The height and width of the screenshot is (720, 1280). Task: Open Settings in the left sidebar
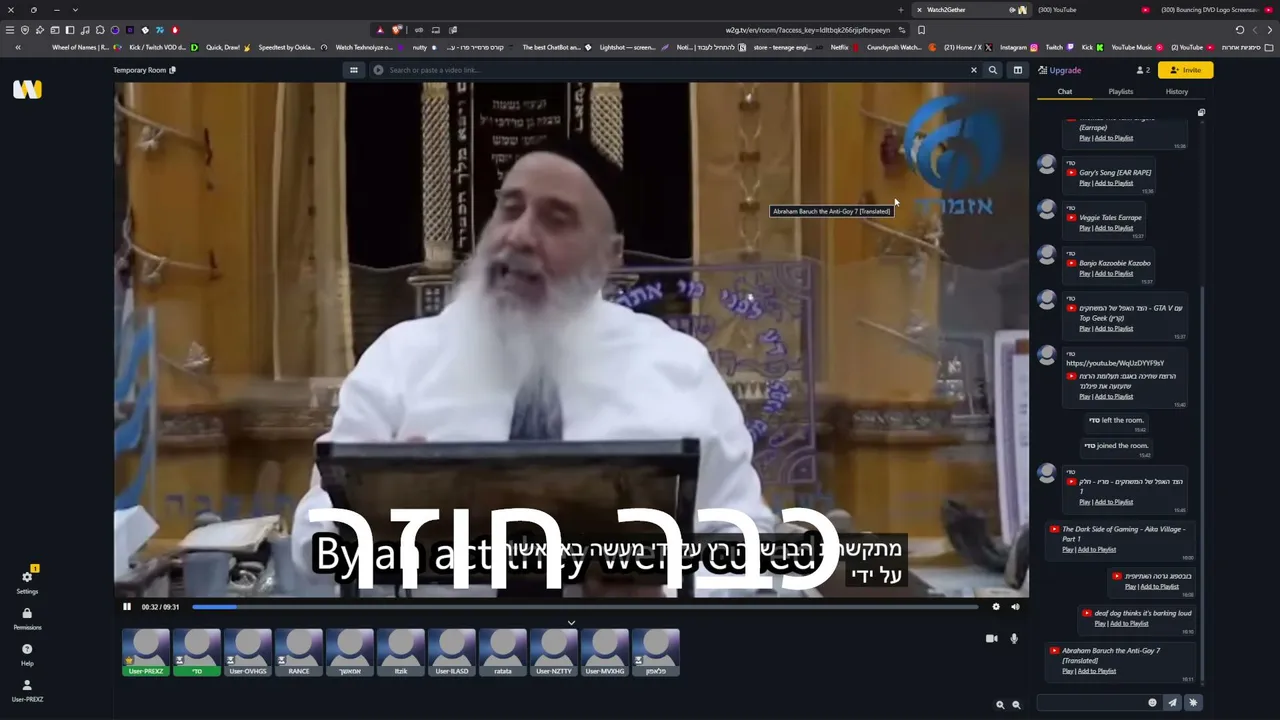pyautogui.click(x=27, y=580)
